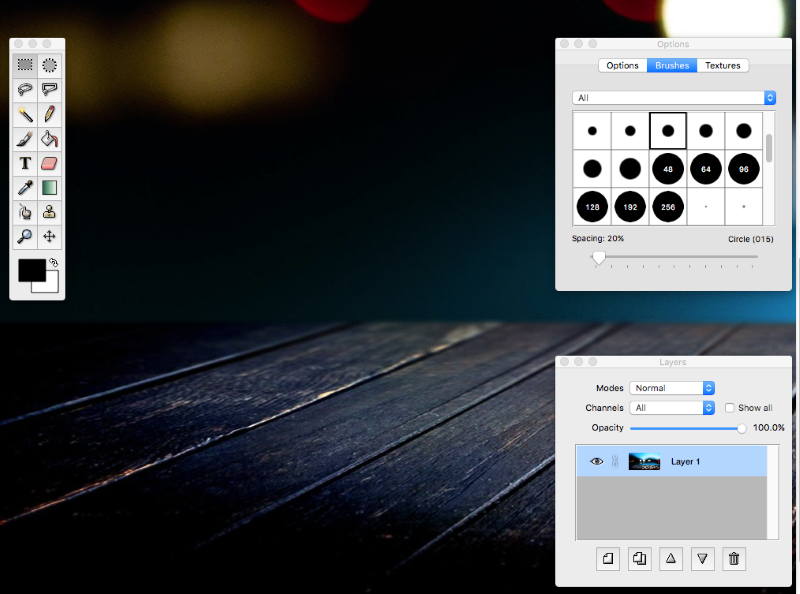Select the 96 size brush

[x=743, y=169]
